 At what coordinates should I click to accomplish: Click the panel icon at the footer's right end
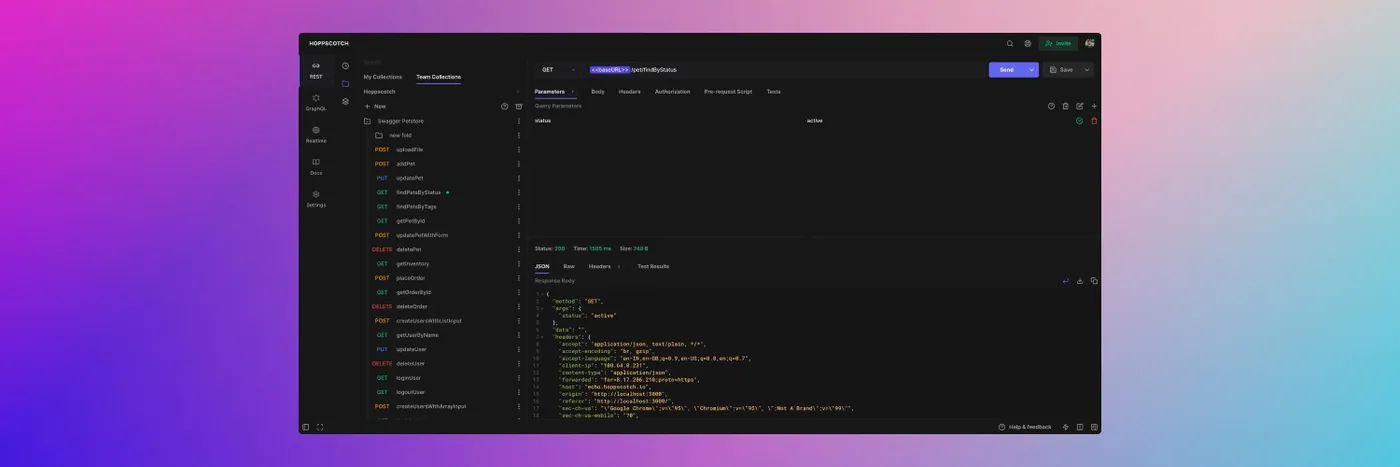pos(1094,427)
